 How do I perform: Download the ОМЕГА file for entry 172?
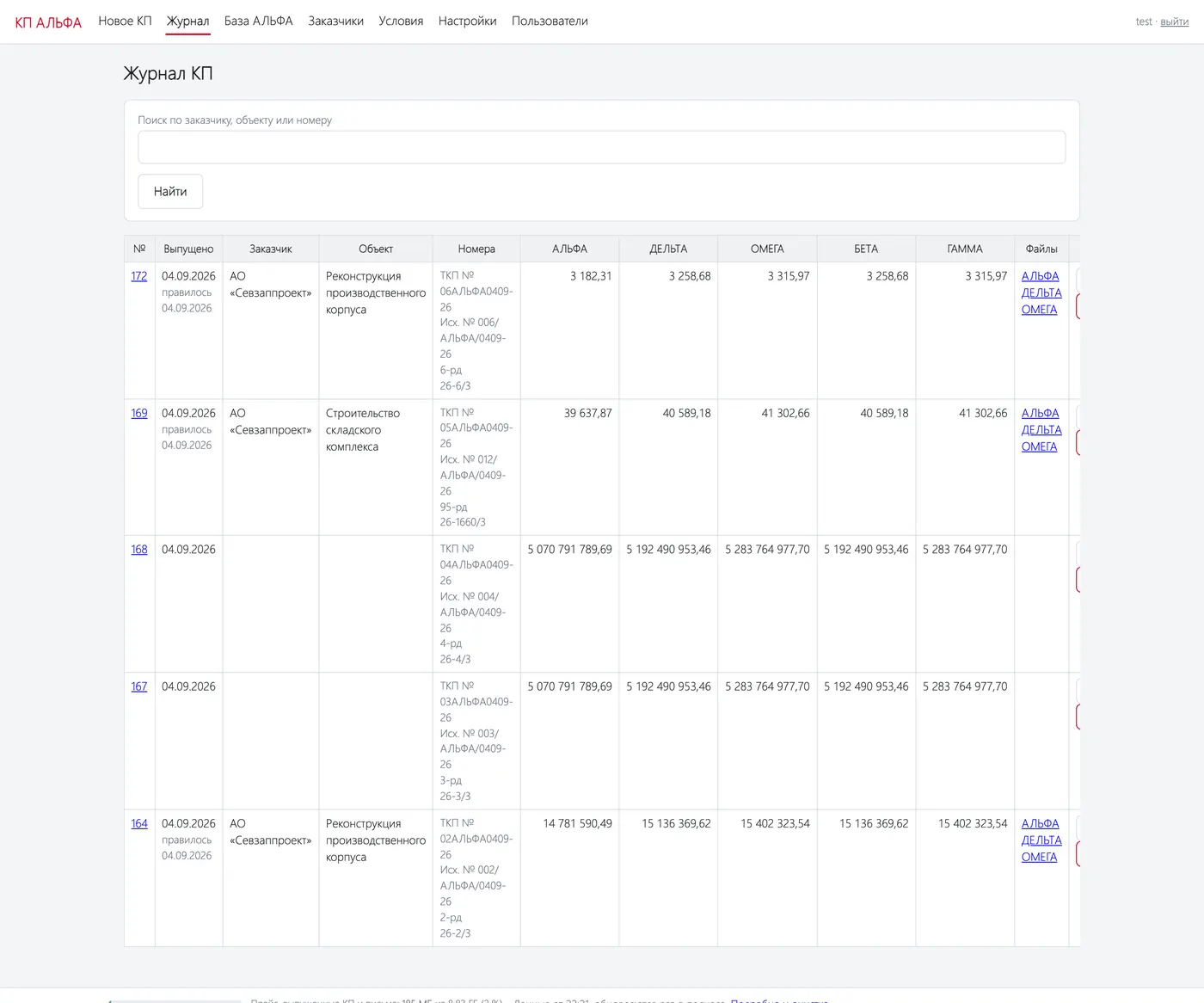pos(1039,310)
